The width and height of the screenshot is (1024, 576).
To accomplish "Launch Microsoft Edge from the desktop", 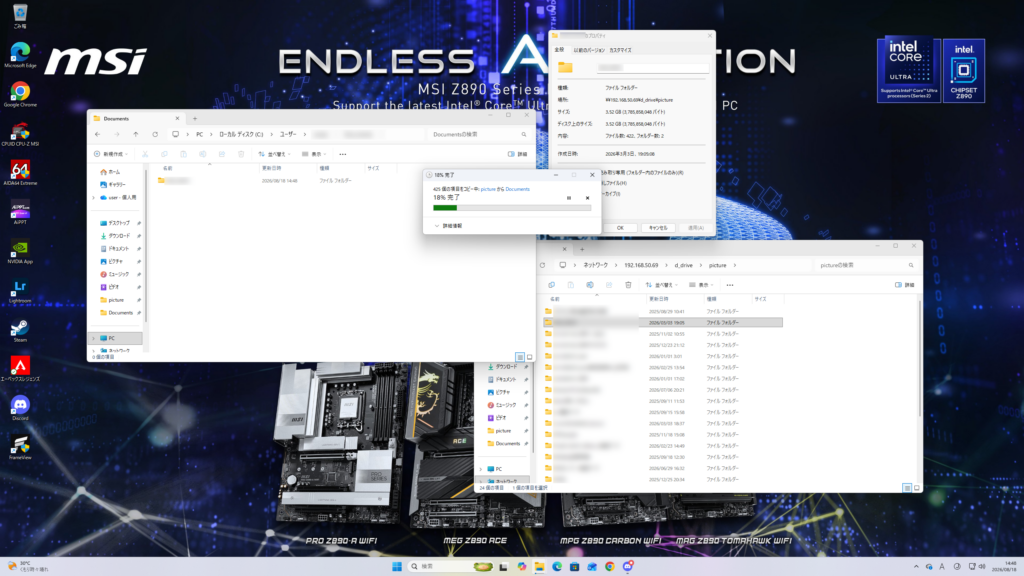I will [20, 55].
